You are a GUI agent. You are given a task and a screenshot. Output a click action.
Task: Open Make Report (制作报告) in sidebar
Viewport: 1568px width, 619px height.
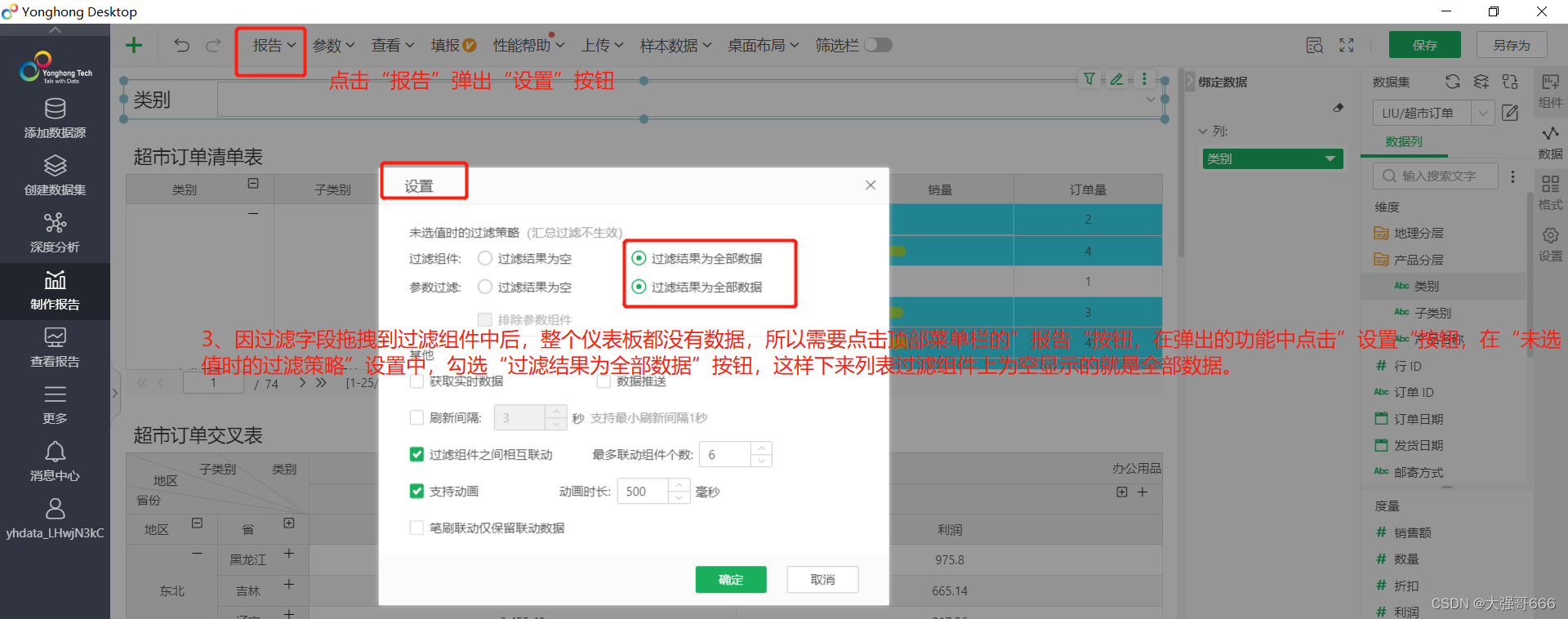click(x=55, y=291)
